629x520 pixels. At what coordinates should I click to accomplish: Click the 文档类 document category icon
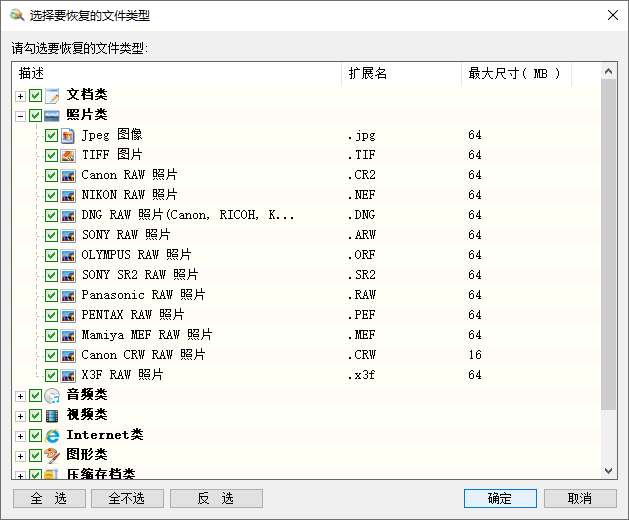click(52, 95)
